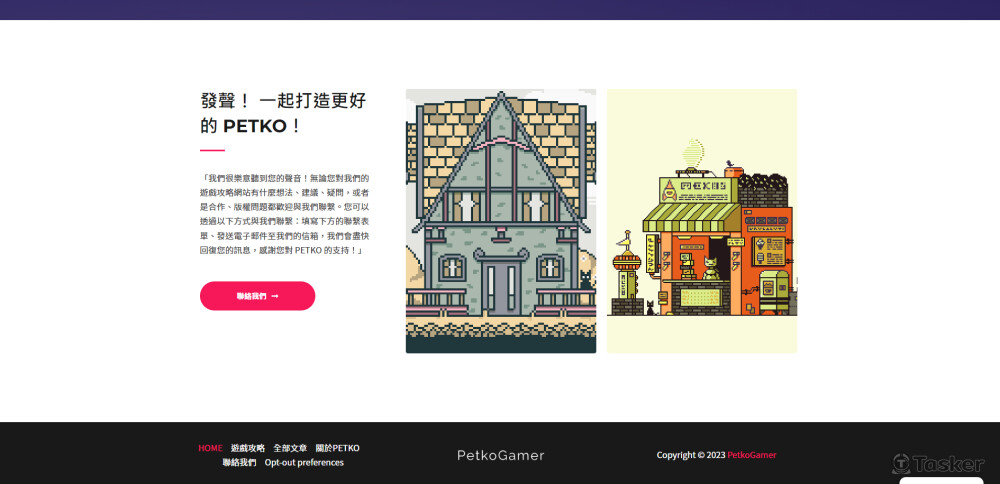Screen dimensions: 1000x484
Task: Click the arrow icon inside the pink button
Action: (x=275, y=296)
